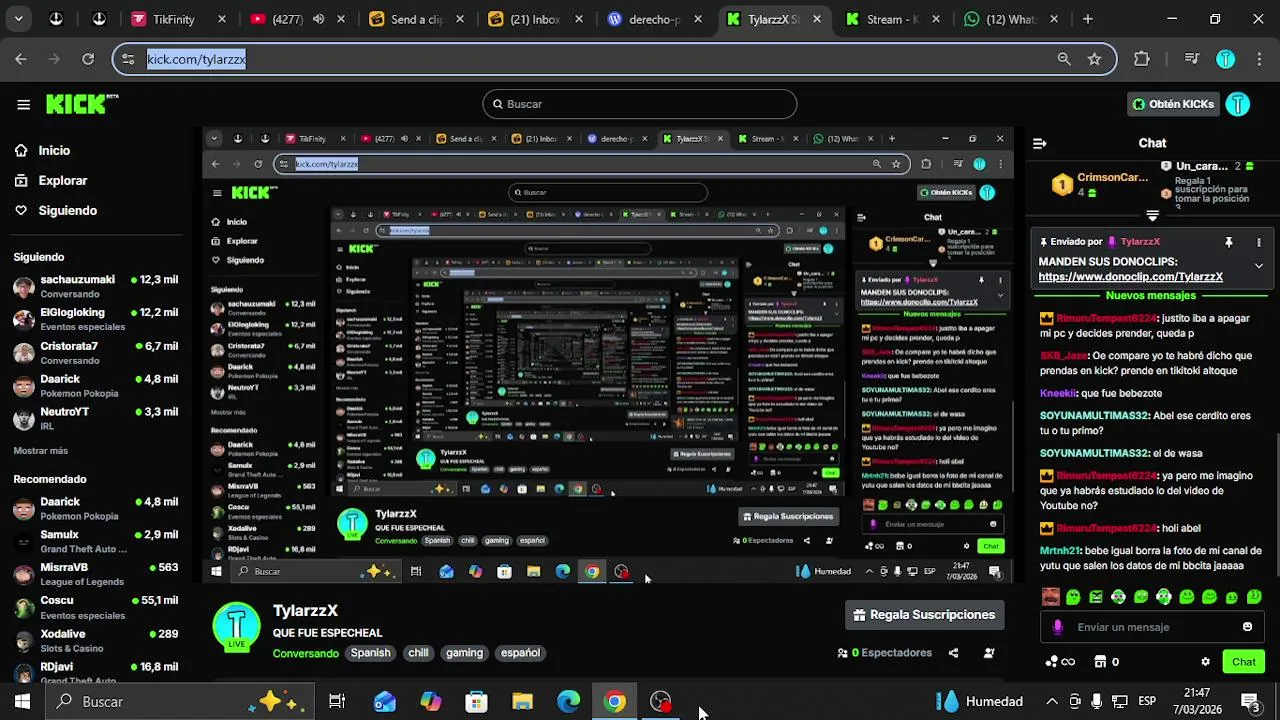Click the user avatar in Kick header
The width and height of the screenshot is (1280, 720).
tap(1238, 104)
